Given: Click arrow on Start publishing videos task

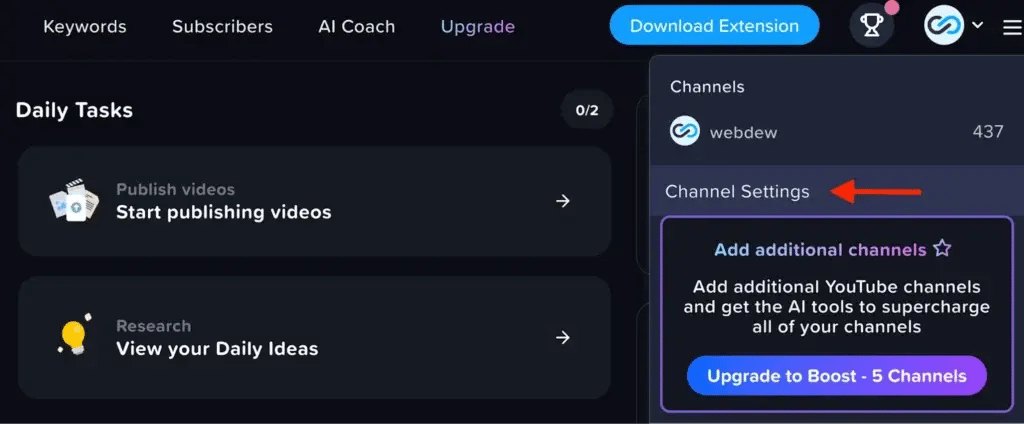Looking at the screenshot, I should pyautogui.click(x=563, y=201).
